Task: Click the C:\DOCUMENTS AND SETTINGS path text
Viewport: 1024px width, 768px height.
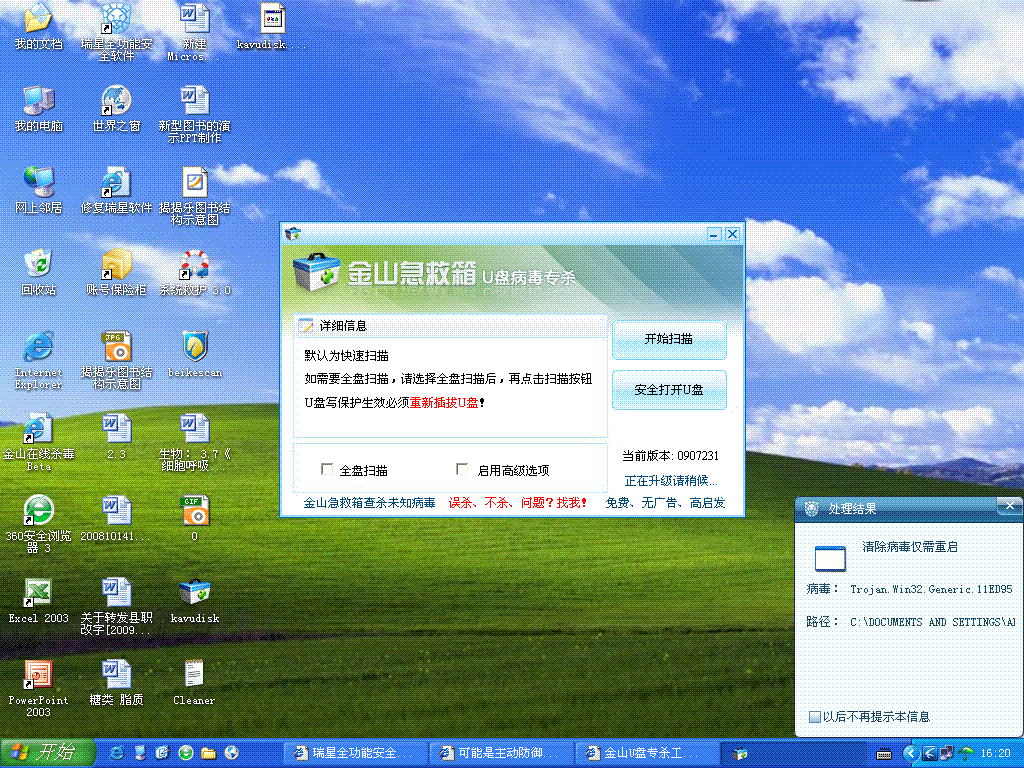Action: 933,622
